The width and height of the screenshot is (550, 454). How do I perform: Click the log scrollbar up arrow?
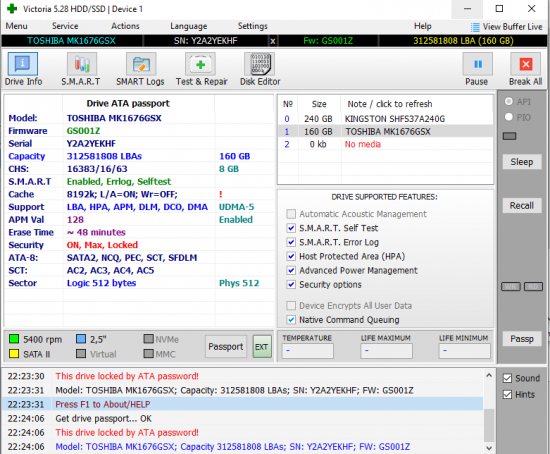point(489,375)
